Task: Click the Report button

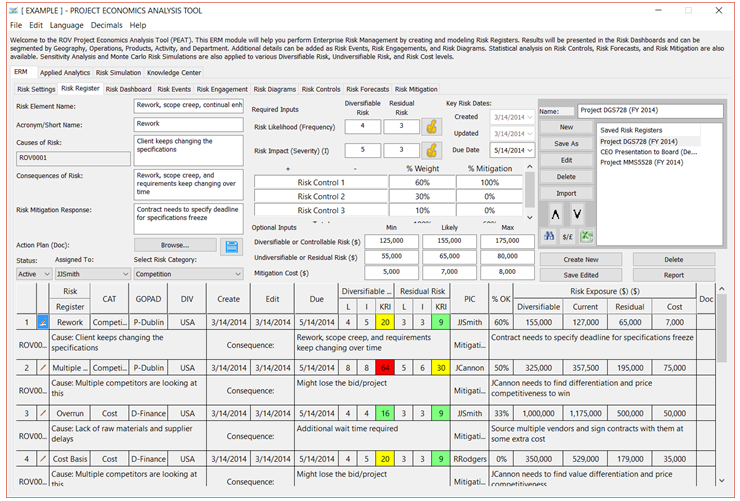Action: click(673, 275)
